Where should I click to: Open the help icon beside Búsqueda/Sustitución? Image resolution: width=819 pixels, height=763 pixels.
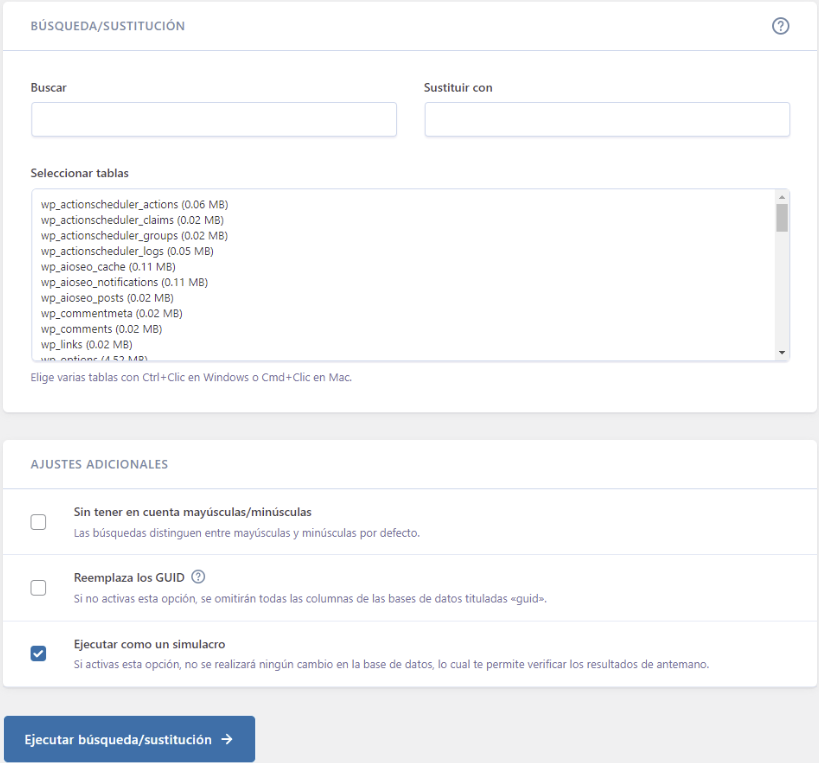[780, 26]
